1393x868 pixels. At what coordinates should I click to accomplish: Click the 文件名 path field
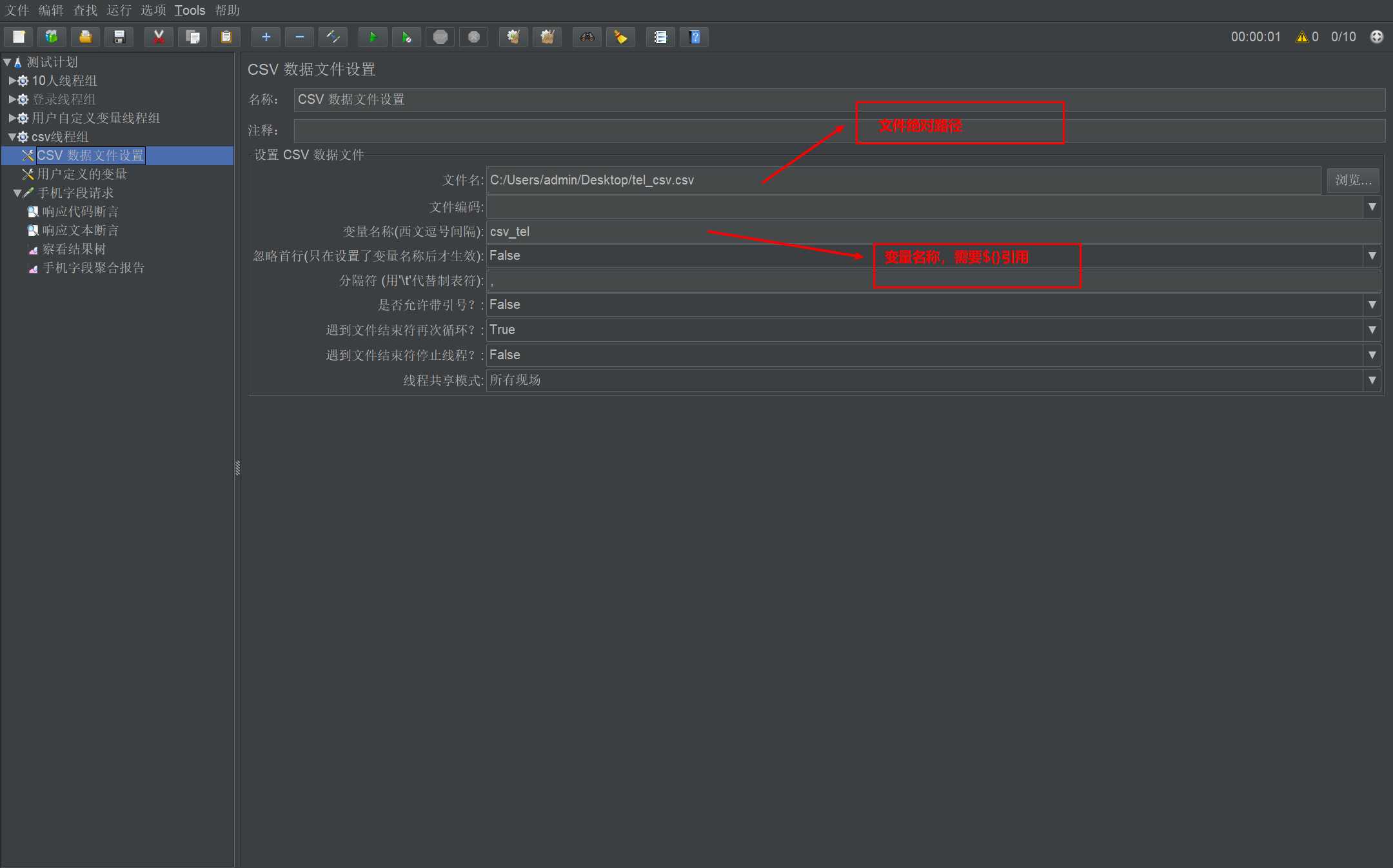904,180
